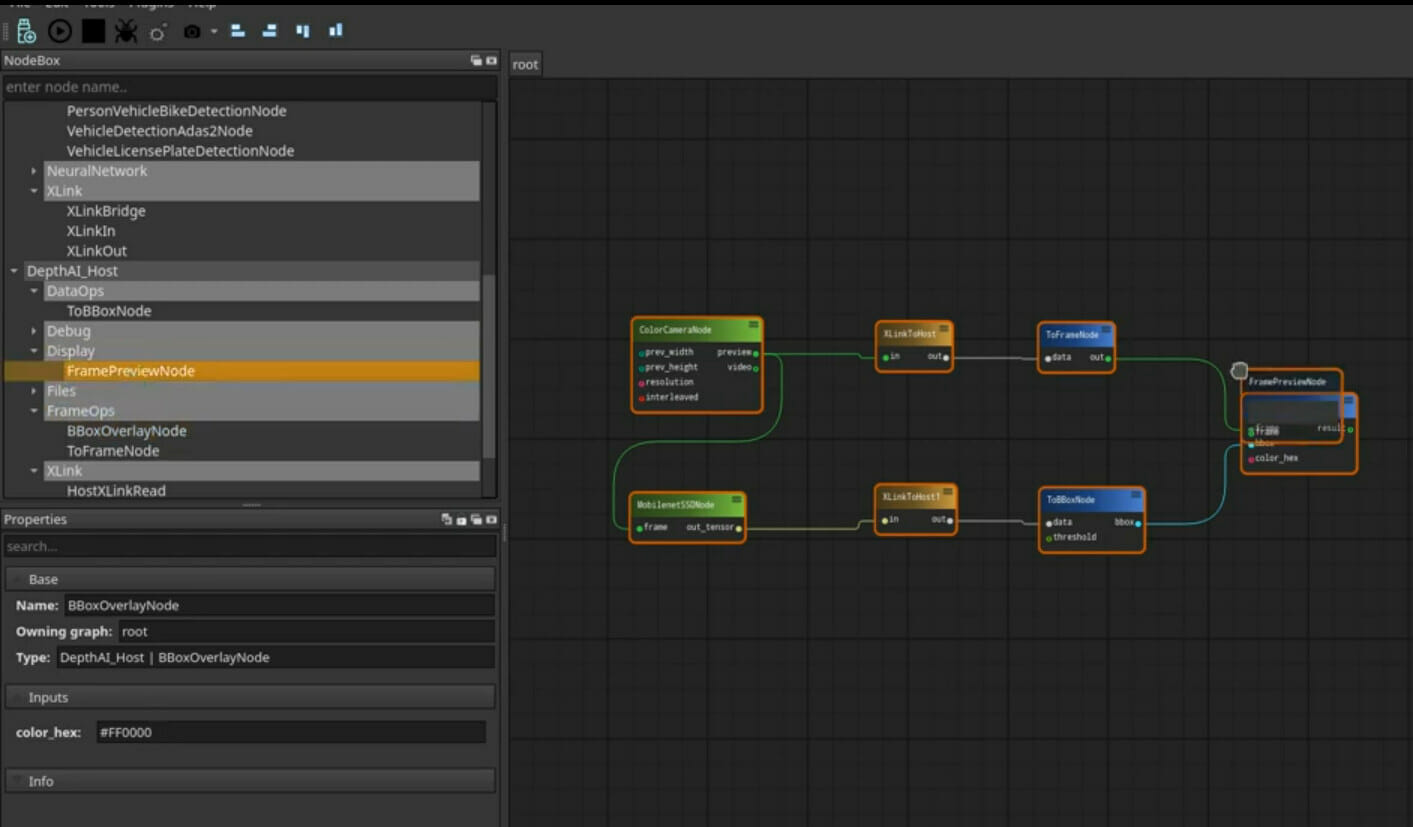Select ToFrameNode in the NodeBox tree

113,451
